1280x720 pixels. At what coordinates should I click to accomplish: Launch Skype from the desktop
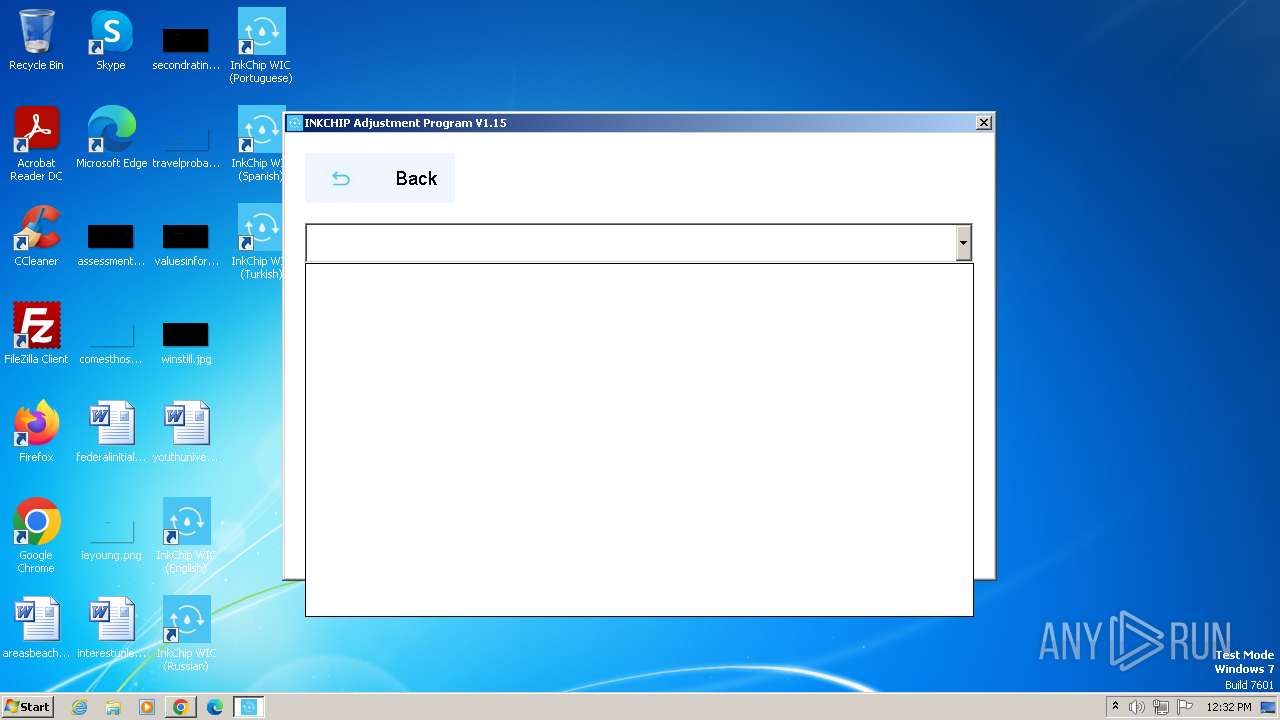(x=111, y=40)
